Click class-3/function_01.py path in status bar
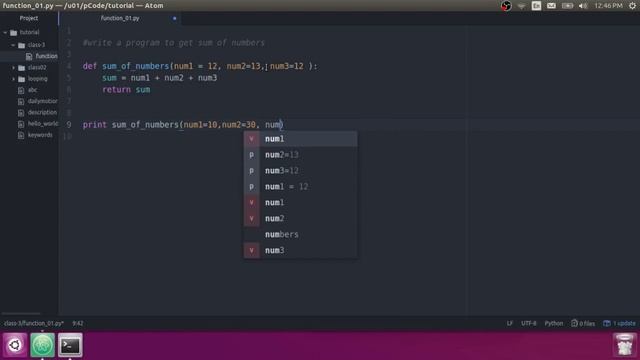640x360 pixels. point(34,323)
